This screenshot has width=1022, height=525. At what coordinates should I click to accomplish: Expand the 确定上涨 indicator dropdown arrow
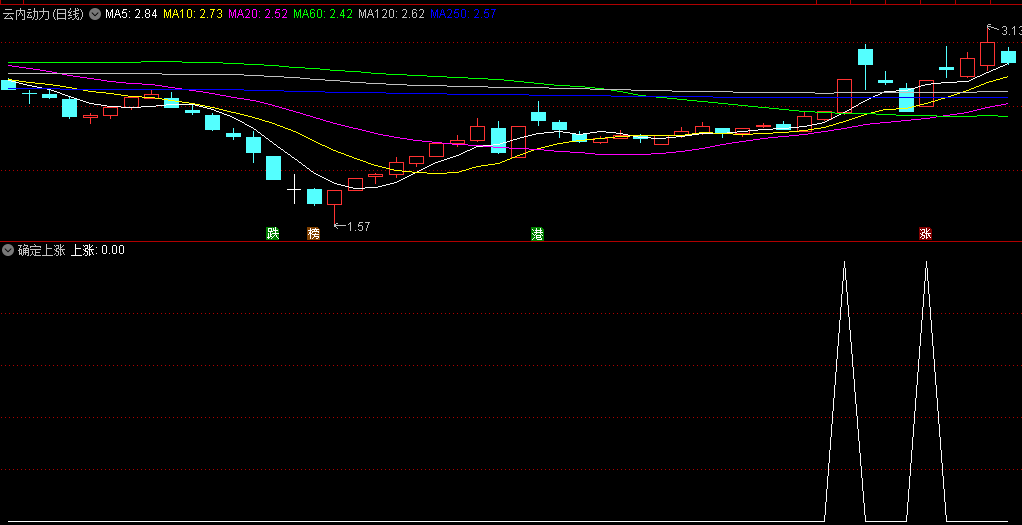8,250
